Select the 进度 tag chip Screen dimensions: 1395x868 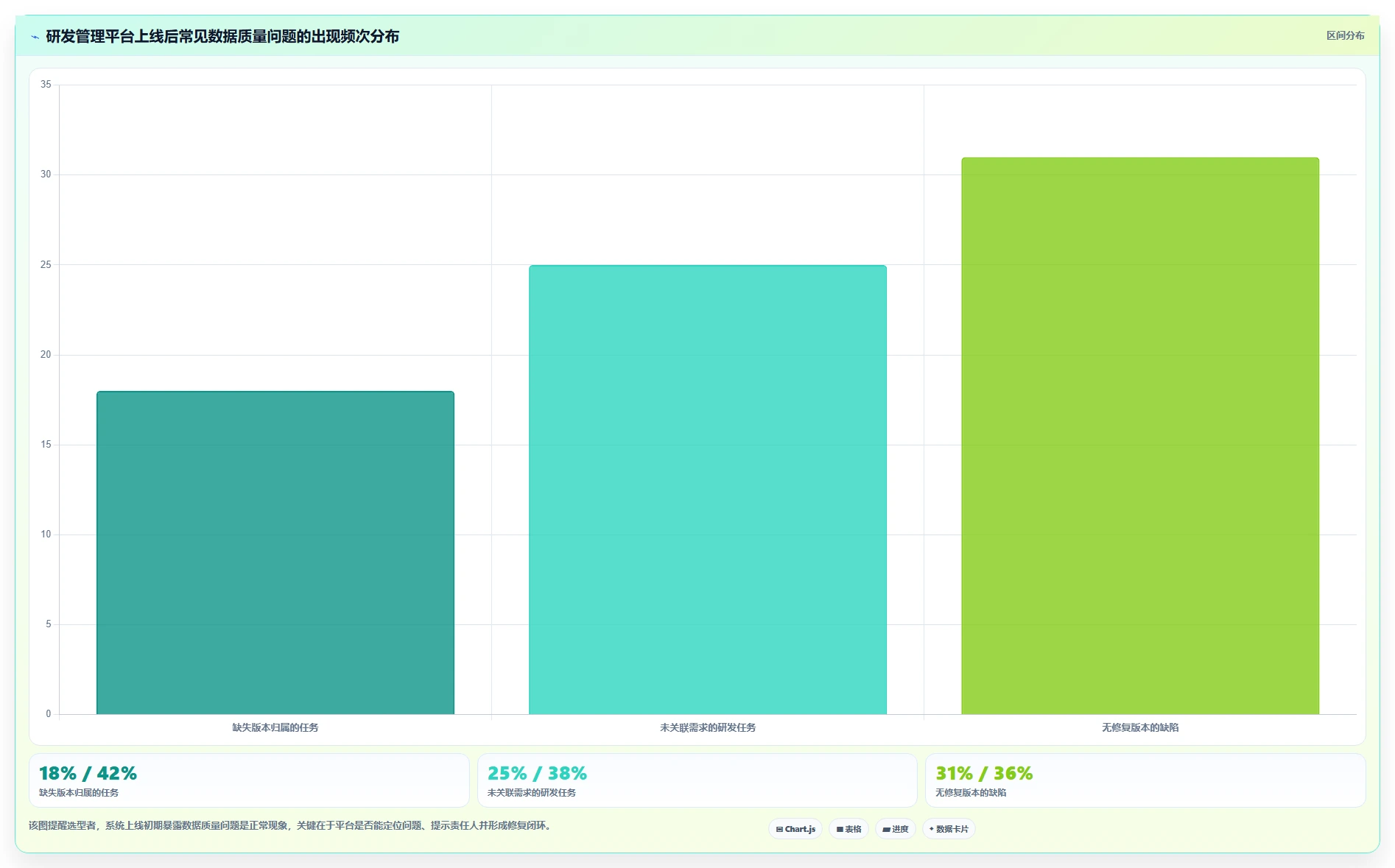(896, 829)
